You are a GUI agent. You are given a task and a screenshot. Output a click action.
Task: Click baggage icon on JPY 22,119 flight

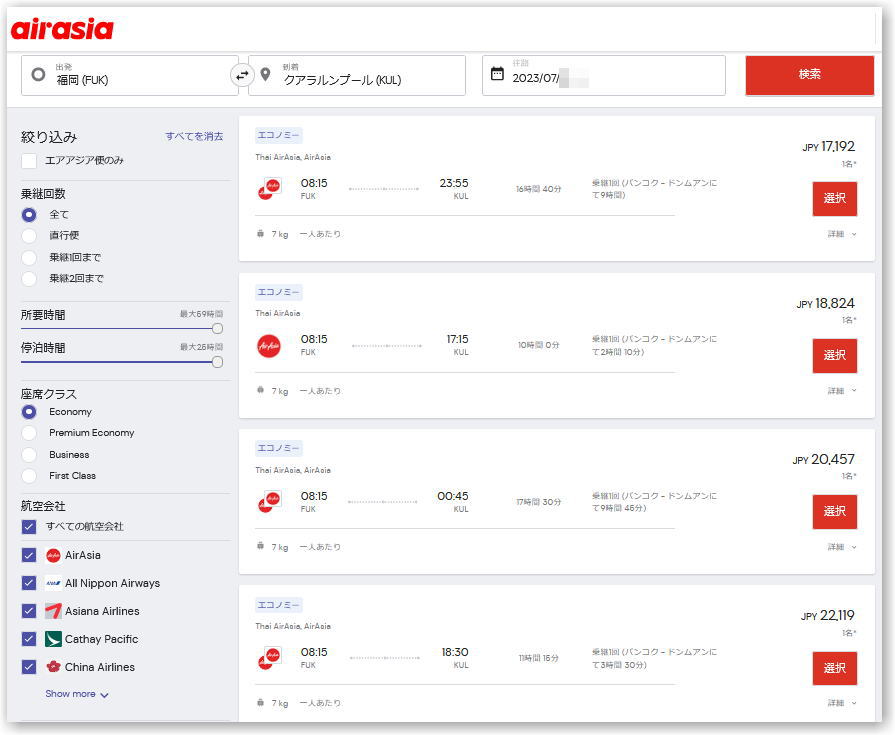point(260,702)
